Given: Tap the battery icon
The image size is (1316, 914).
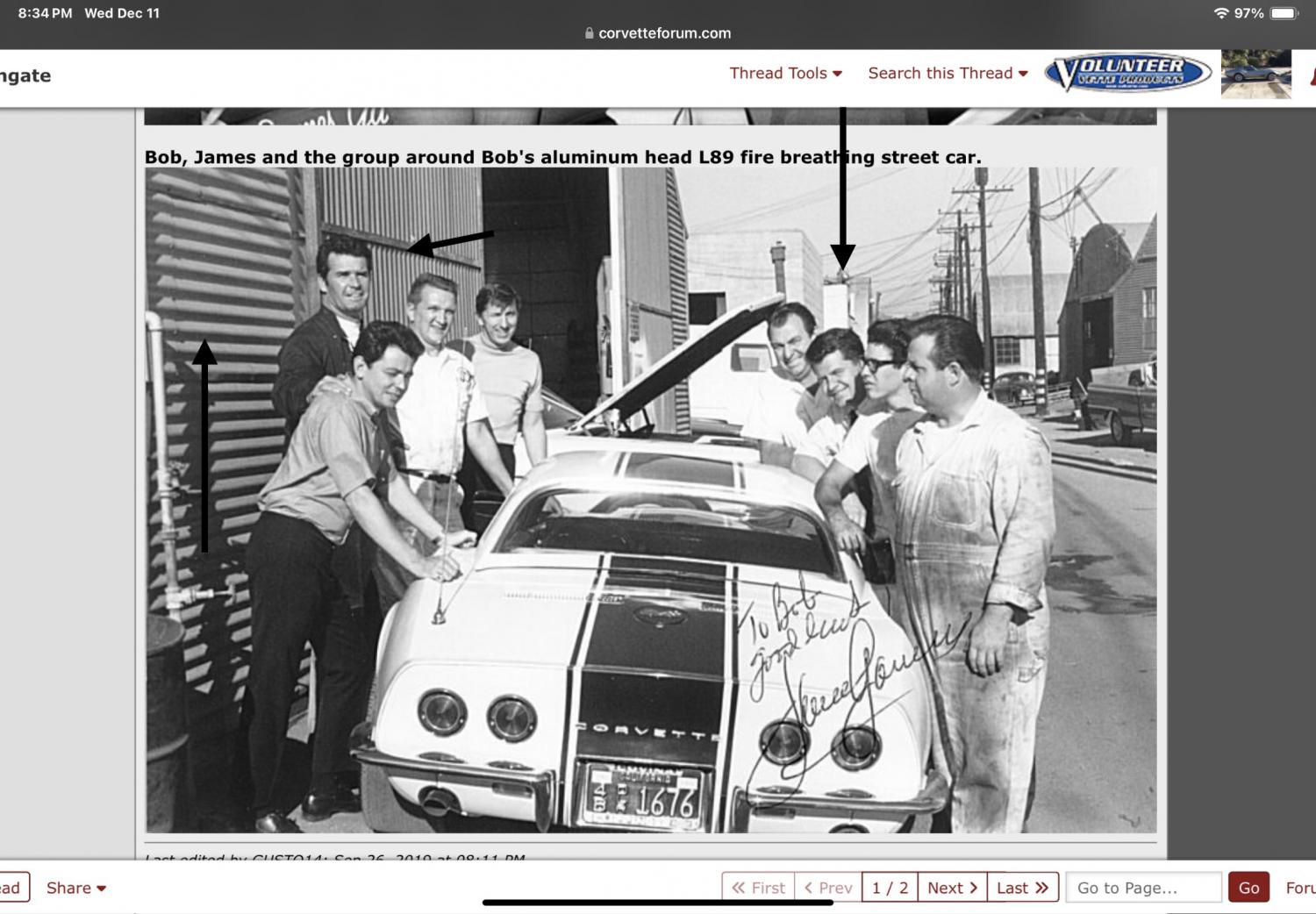Looking at the screenshot, I should coord(1284,13).
